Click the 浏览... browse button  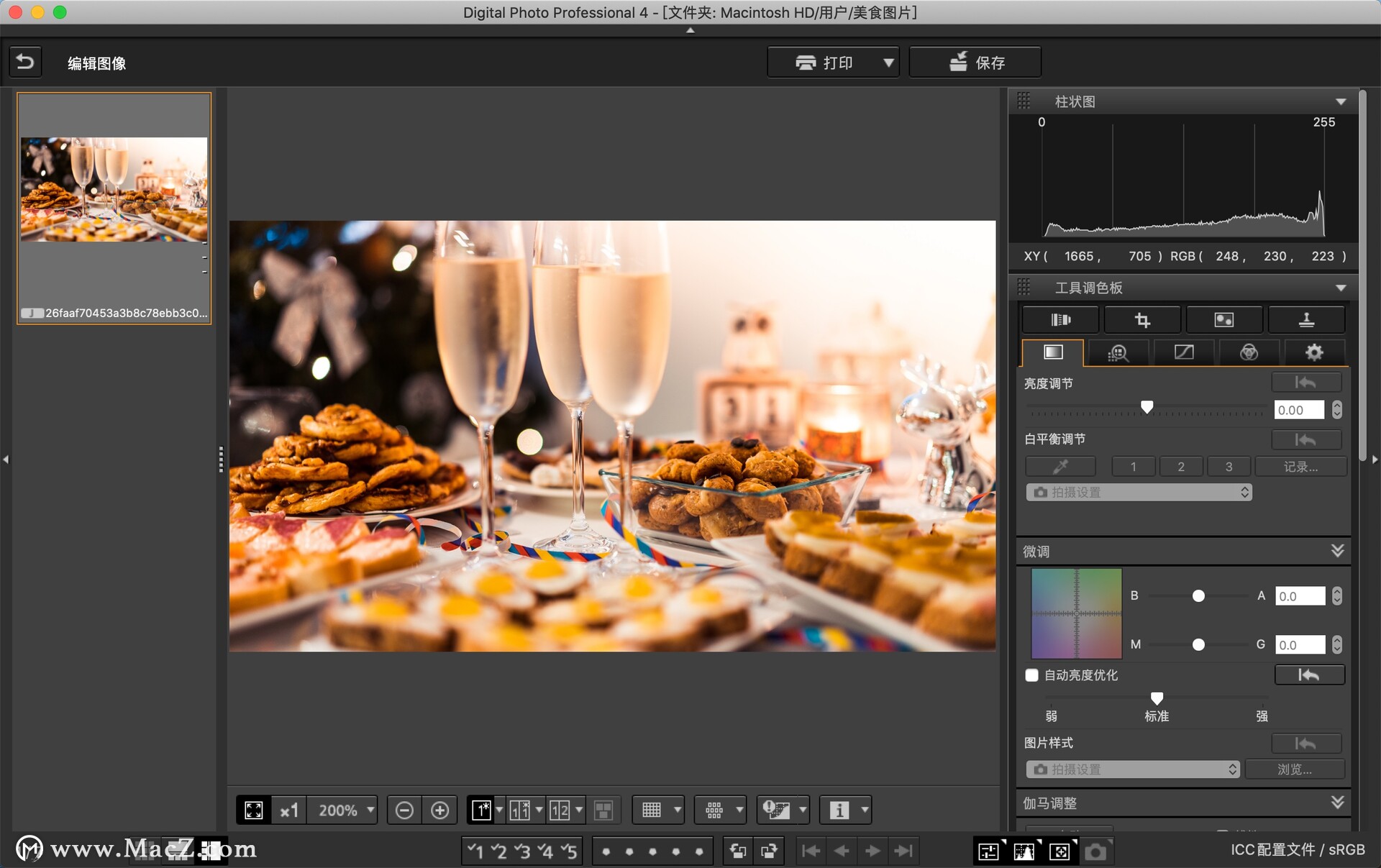coord(1295,769)
